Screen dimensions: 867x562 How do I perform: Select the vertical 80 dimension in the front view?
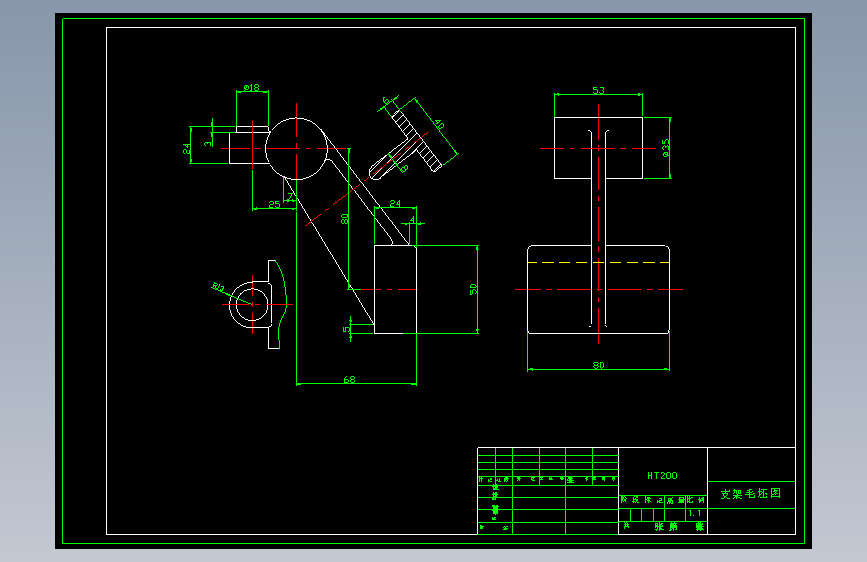[344, 219]
